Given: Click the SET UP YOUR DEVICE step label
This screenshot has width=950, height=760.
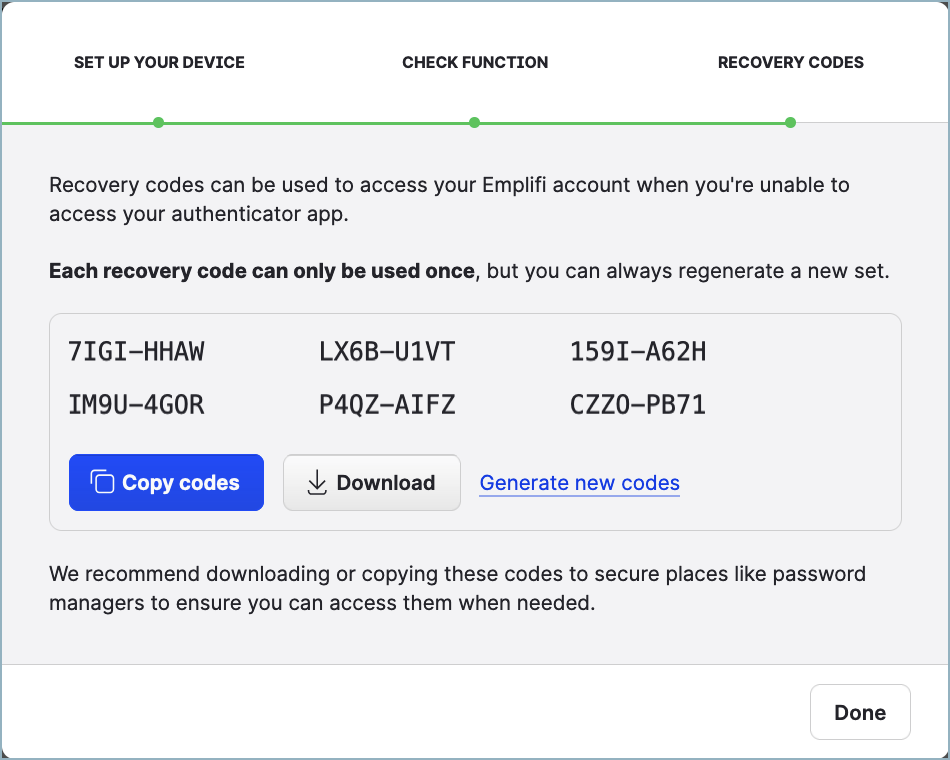Looking at the screenshot, I should (159, 62).
